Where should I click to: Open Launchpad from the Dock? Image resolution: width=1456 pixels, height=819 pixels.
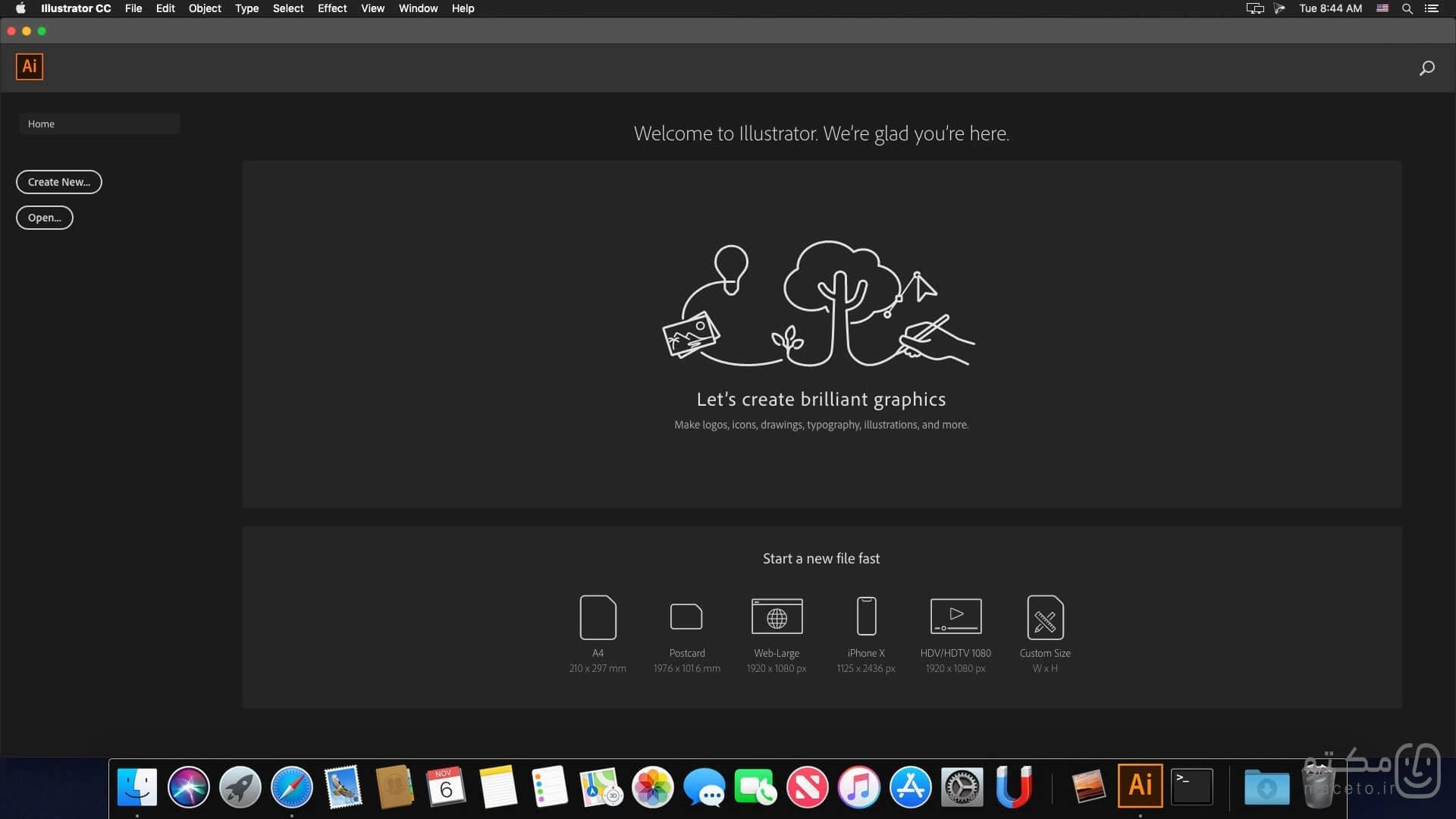tap(240, 787)
